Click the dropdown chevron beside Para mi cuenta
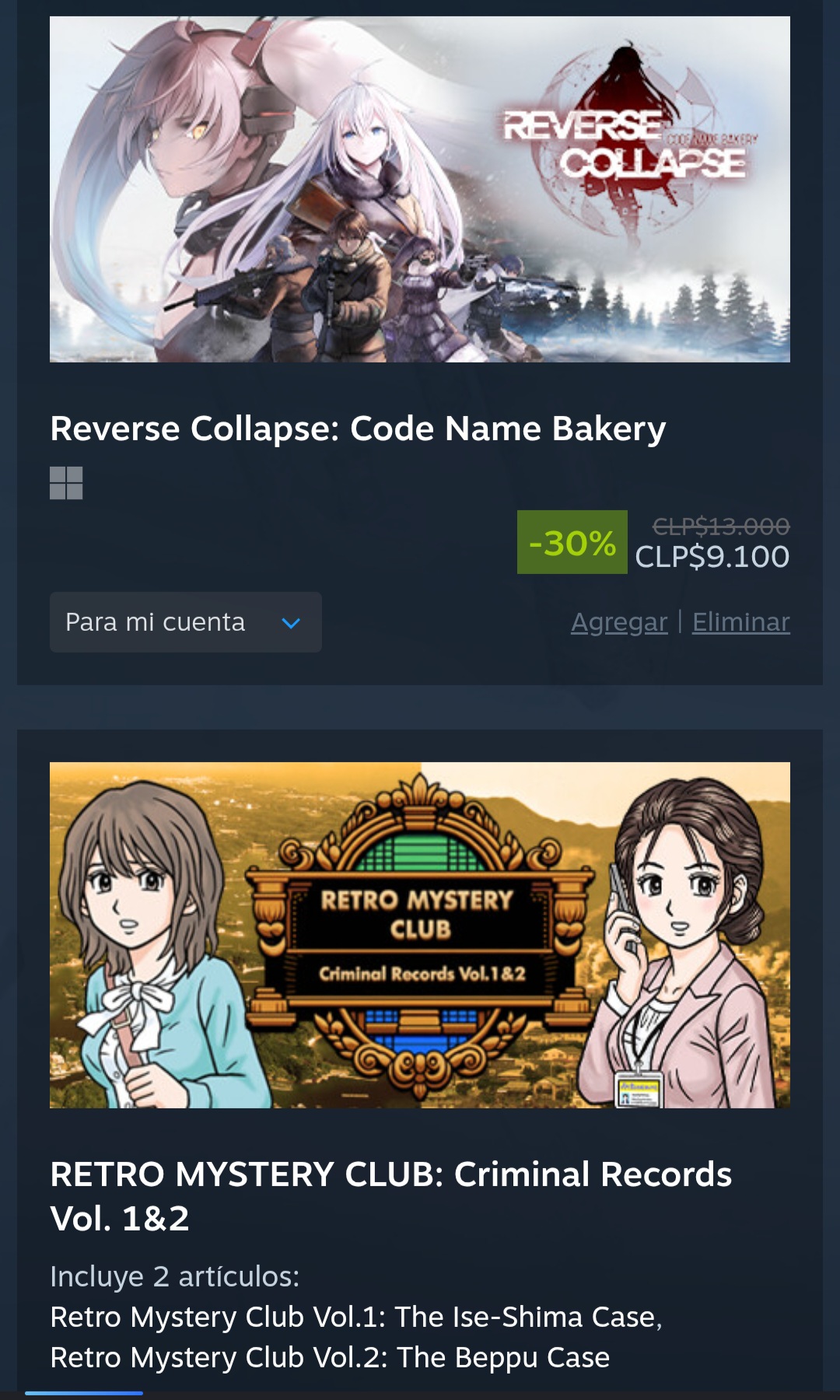Screen dimensions: 840x1400 coord(291,623)
